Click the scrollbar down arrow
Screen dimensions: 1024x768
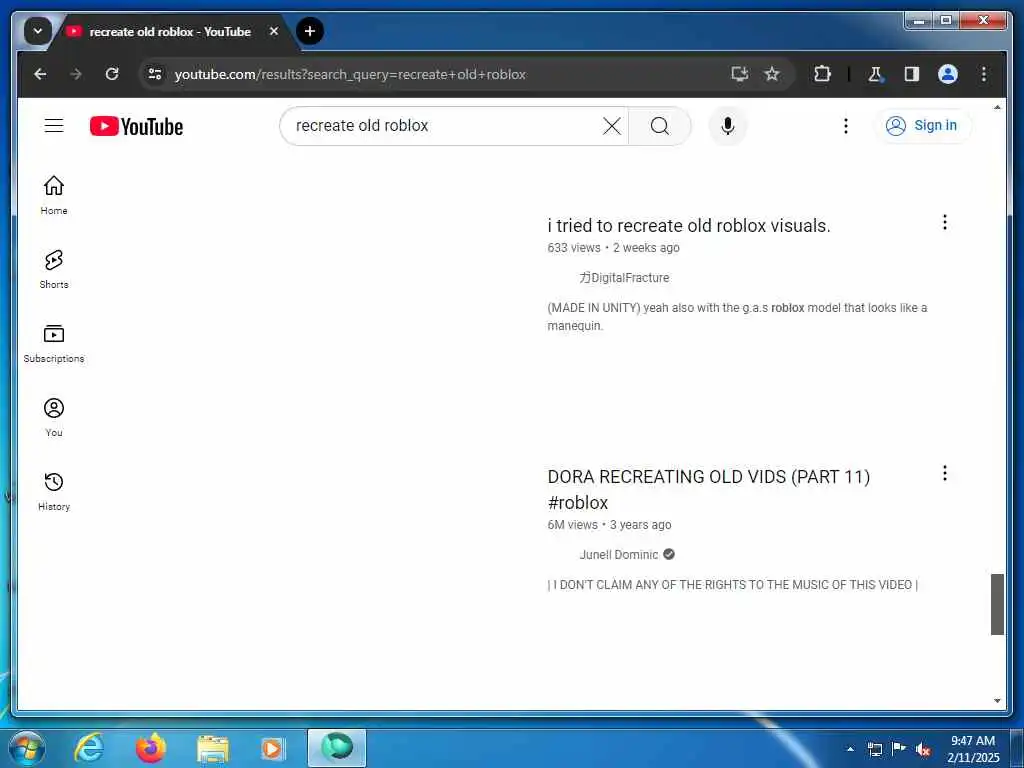tap(997, 701)
